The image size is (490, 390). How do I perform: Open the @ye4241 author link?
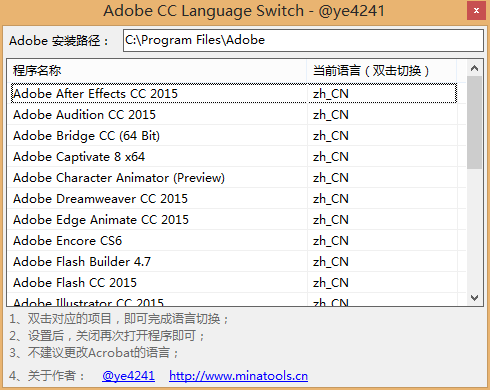click(128, 376)
